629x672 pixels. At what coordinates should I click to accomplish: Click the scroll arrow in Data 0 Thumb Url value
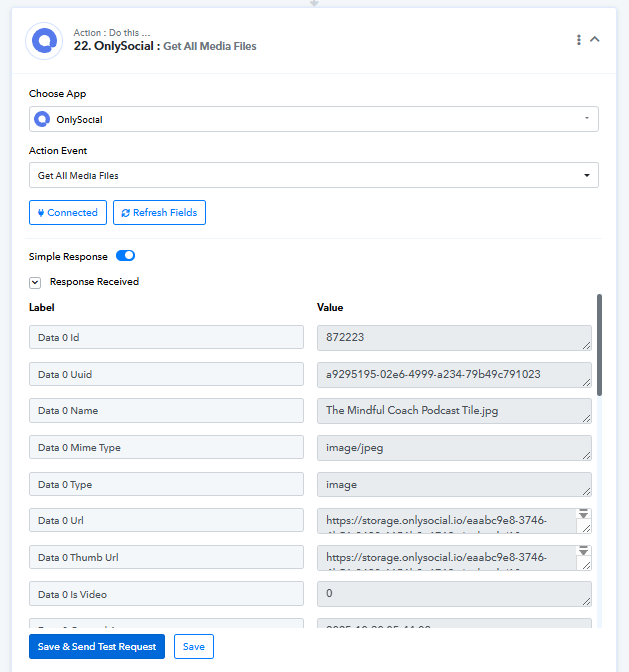pos(584,551)
